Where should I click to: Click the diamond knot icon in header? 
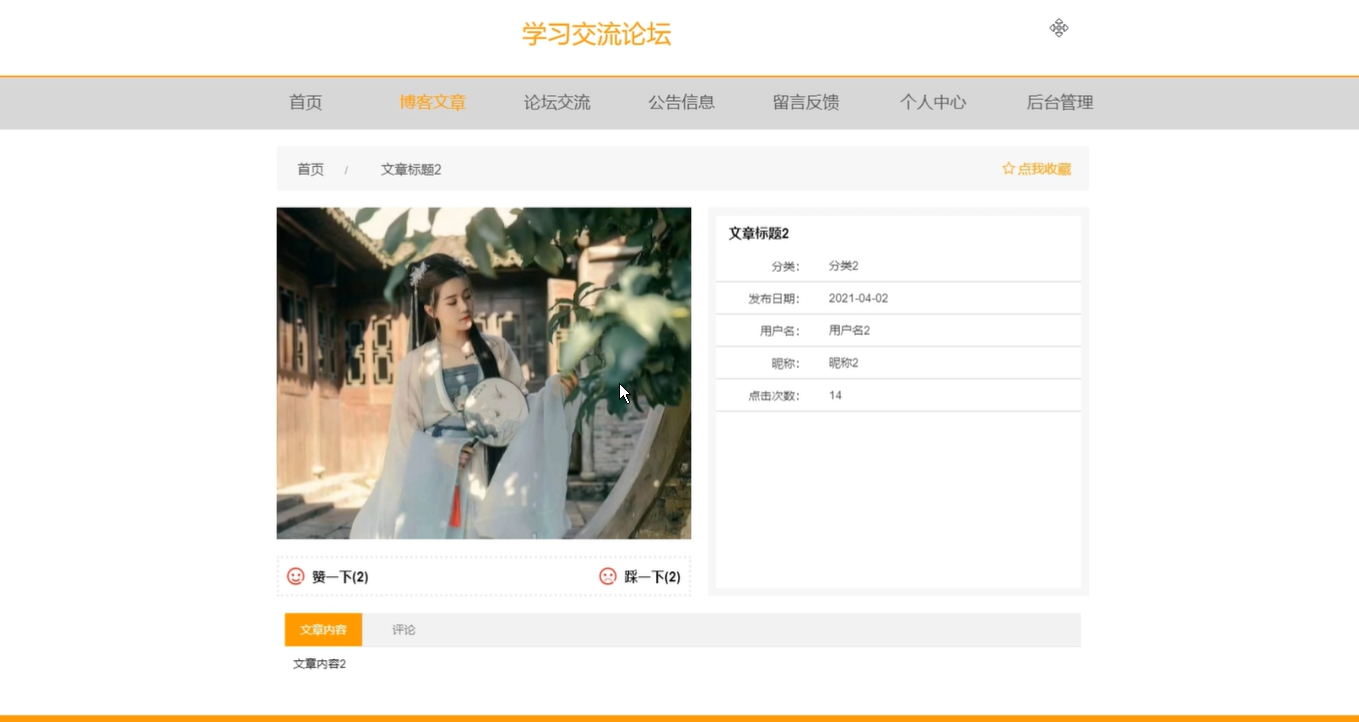tap(1059, 28)
